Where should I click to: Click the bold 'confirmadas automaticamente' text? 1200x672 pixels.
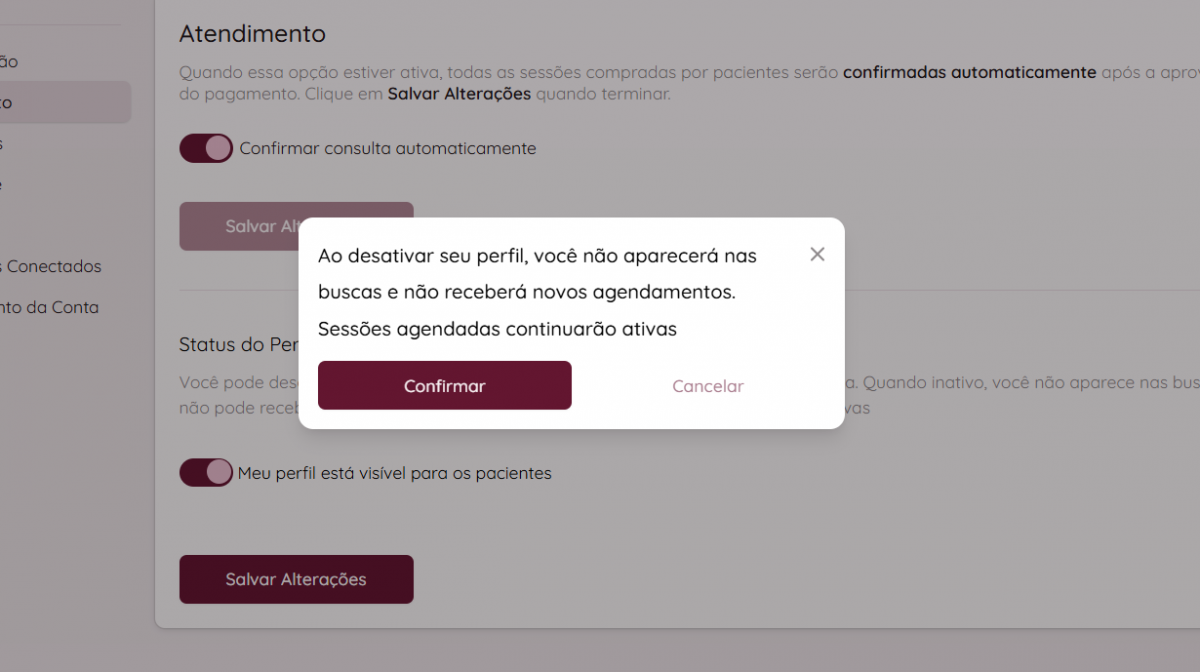point(969,72)
